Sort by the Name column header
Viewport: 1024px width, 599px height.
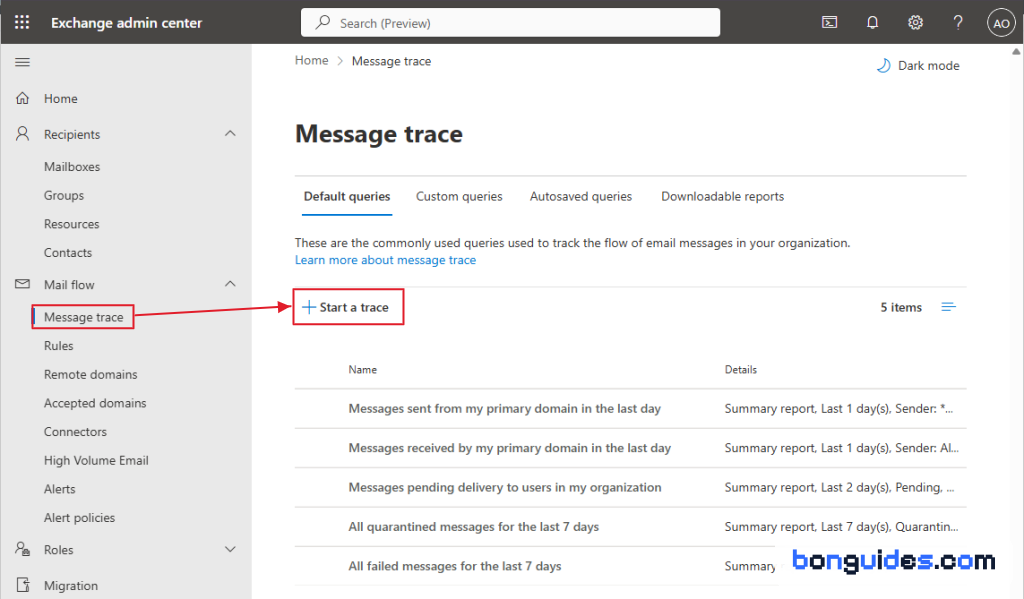(362, 370)
